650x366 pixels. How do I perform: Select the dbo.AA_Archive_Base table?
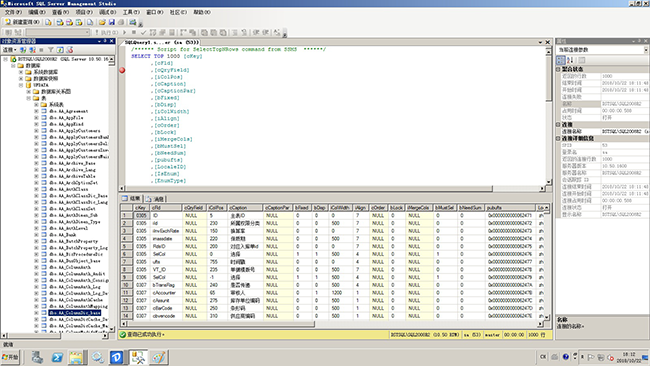(72, 163)
